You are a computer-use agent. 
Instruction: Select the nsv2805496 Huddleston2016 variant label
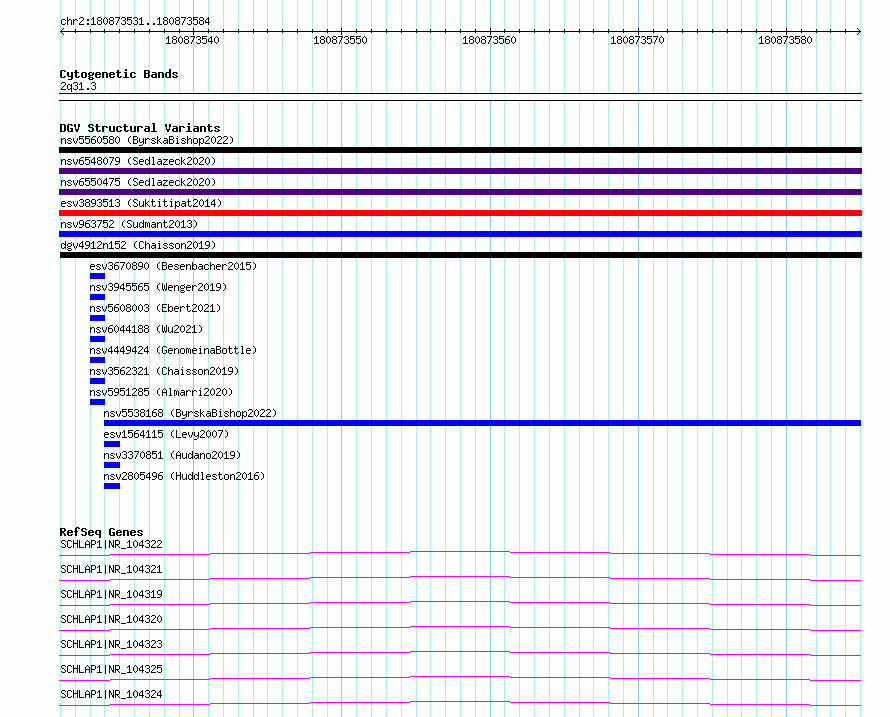184,476
